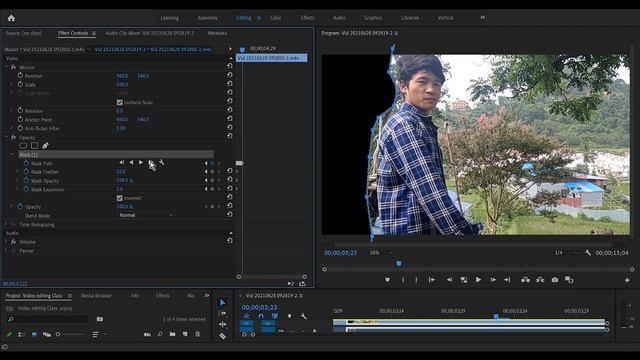
Task: Reset the Rotation parameter
Action: point(230,110)
